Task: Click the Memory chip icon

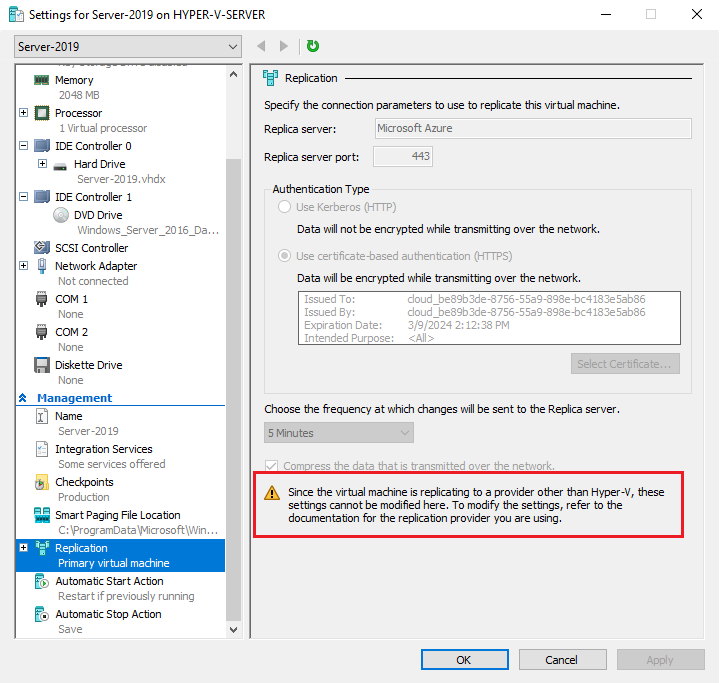Action: point(42,80)
